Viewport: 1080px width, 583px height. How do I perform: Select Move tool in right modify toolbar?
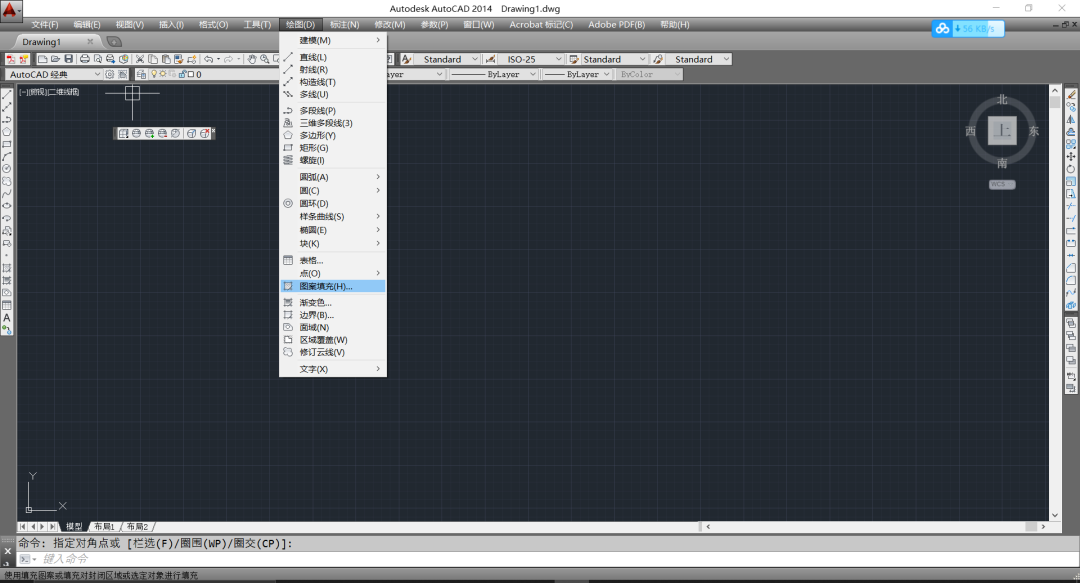(x=1071, y=156)
